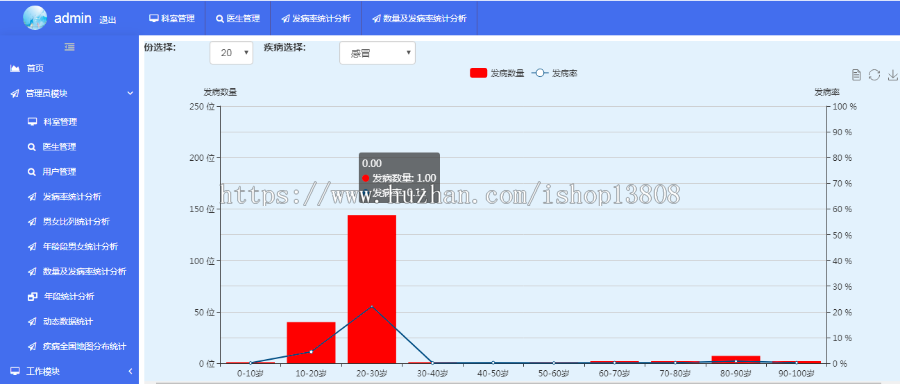Click chart data view document icon
Viewport: 900px width, 384px height.
(856, 75)
